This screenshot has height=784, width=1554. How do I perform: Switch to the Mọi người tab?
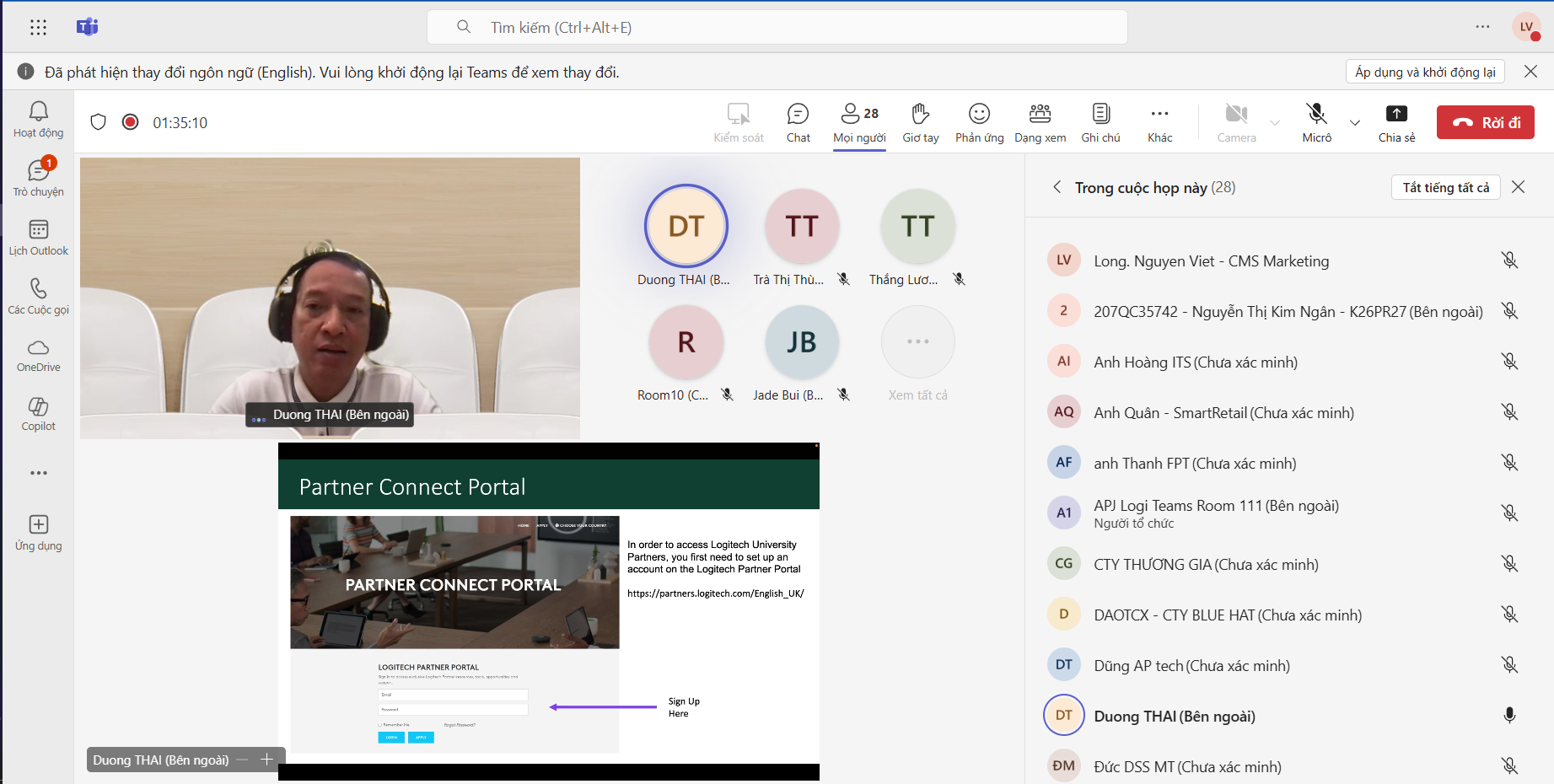pos(859,122)
